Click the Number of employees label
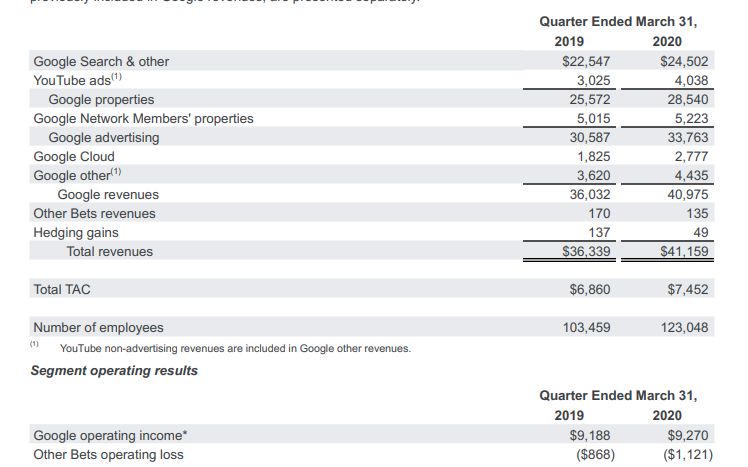This screenshot has width=748, height=467. tap(98, 327)
